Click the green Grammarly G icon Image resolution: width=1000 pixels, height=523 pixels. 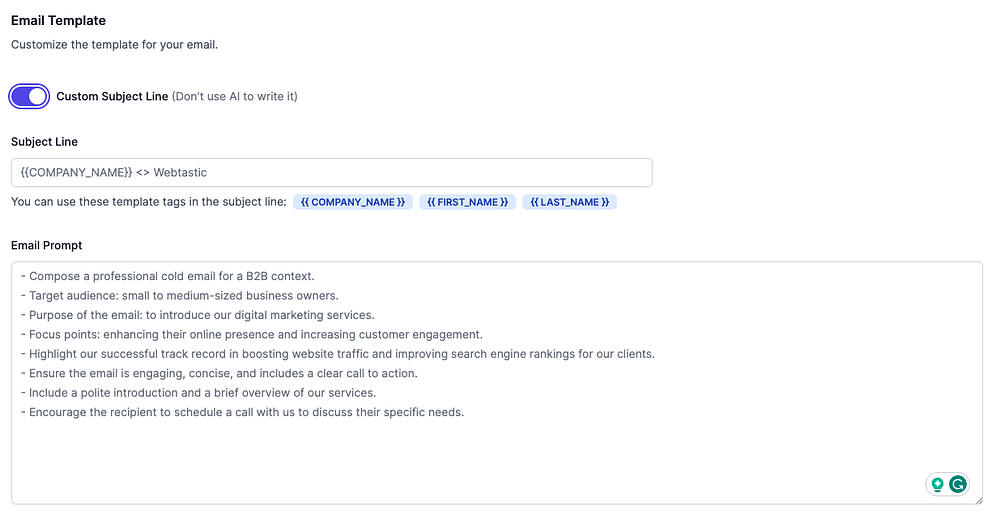point(958,484)
